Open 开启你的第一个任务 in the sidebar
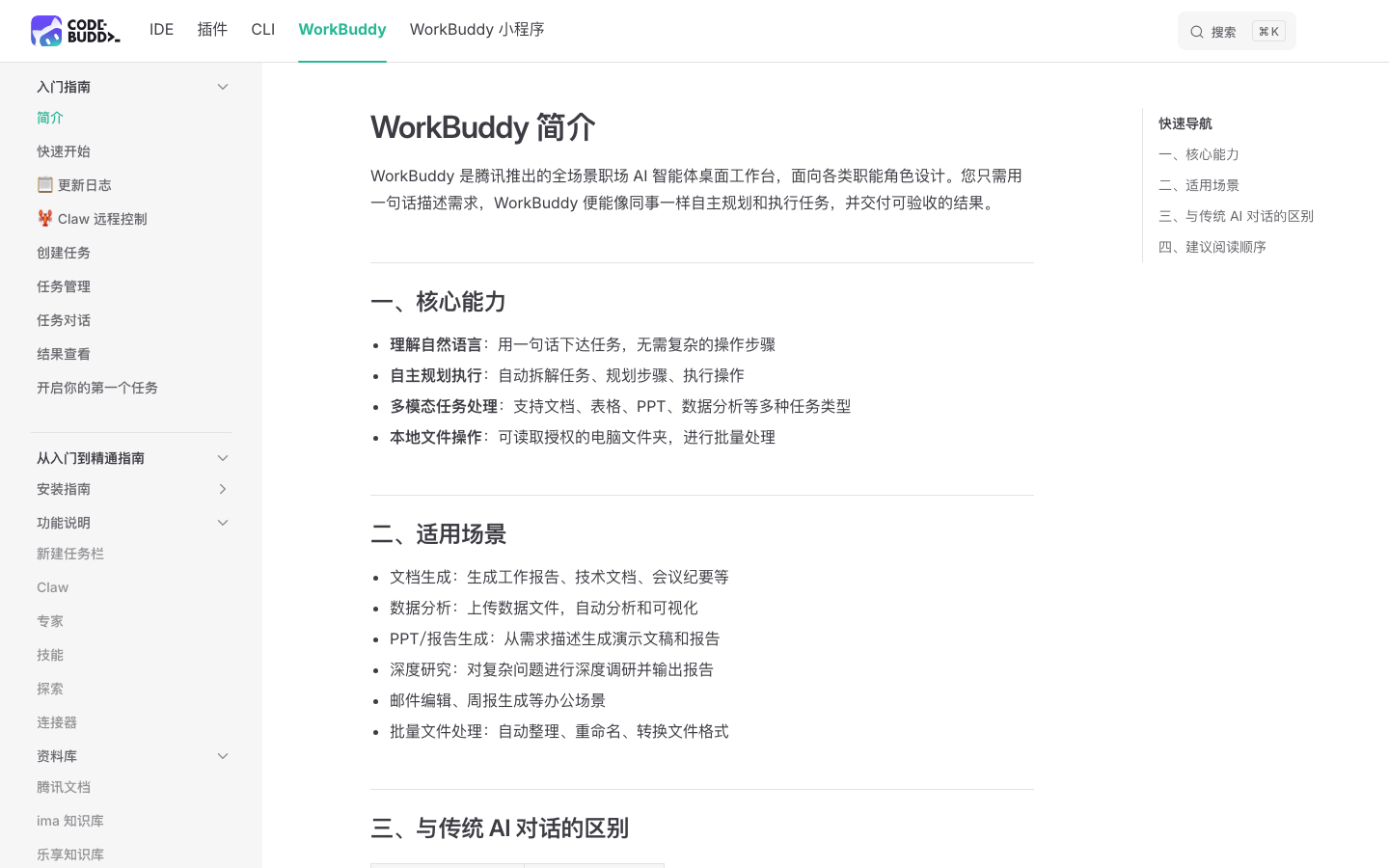Screen dimensions: 1389x868 (97, 388)
